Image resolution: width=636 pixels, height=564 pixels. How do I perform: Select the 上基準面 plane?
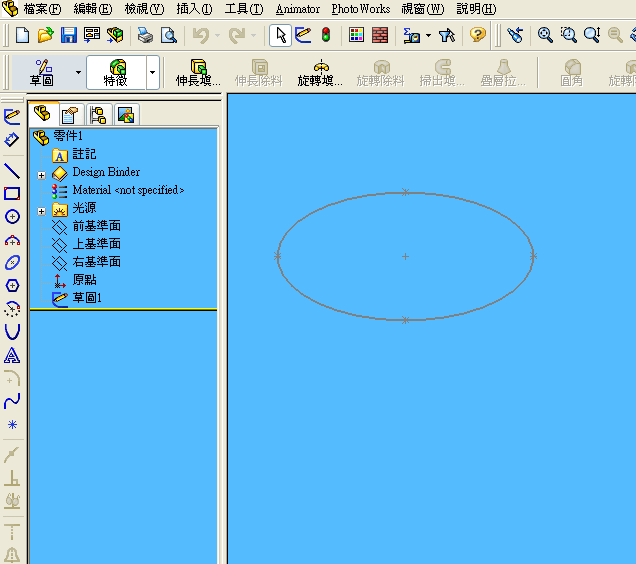97,244
